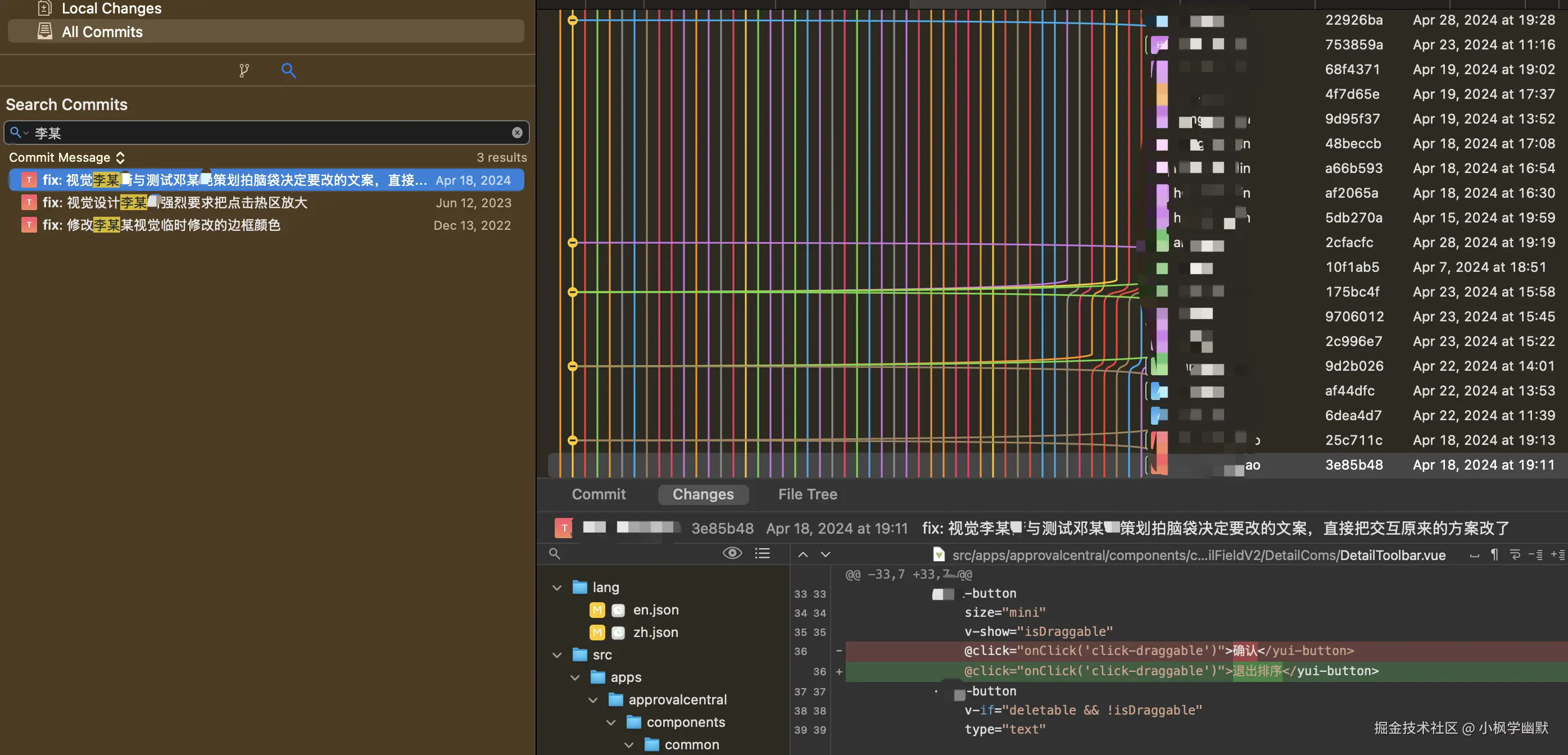
Task: Toggle invisible characters paragraph mark icon
Action: 1494,554
